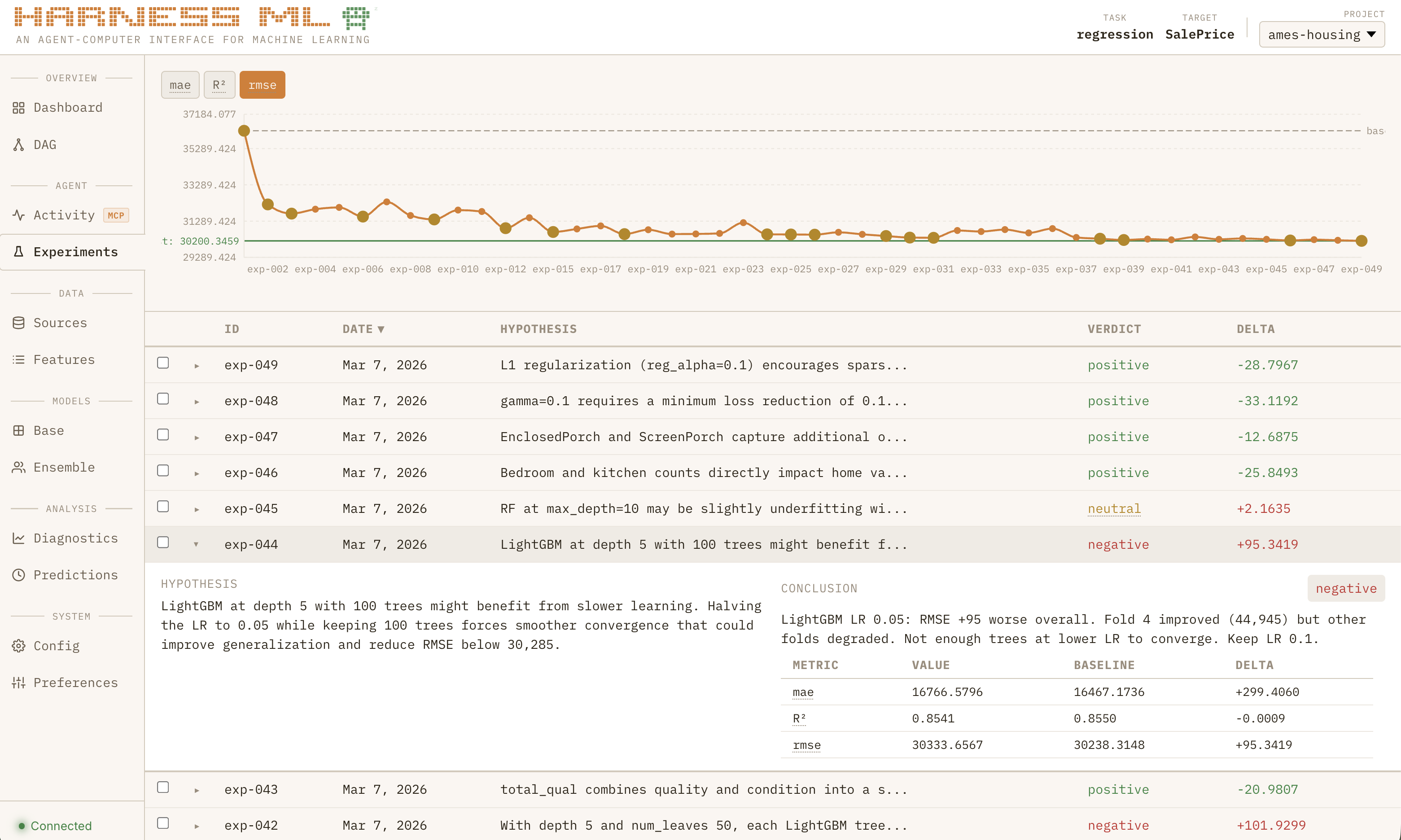Viewport: 1401px width, 840px height.
Task: Select the exp-046 row checkbox
Action: (163, 470)
